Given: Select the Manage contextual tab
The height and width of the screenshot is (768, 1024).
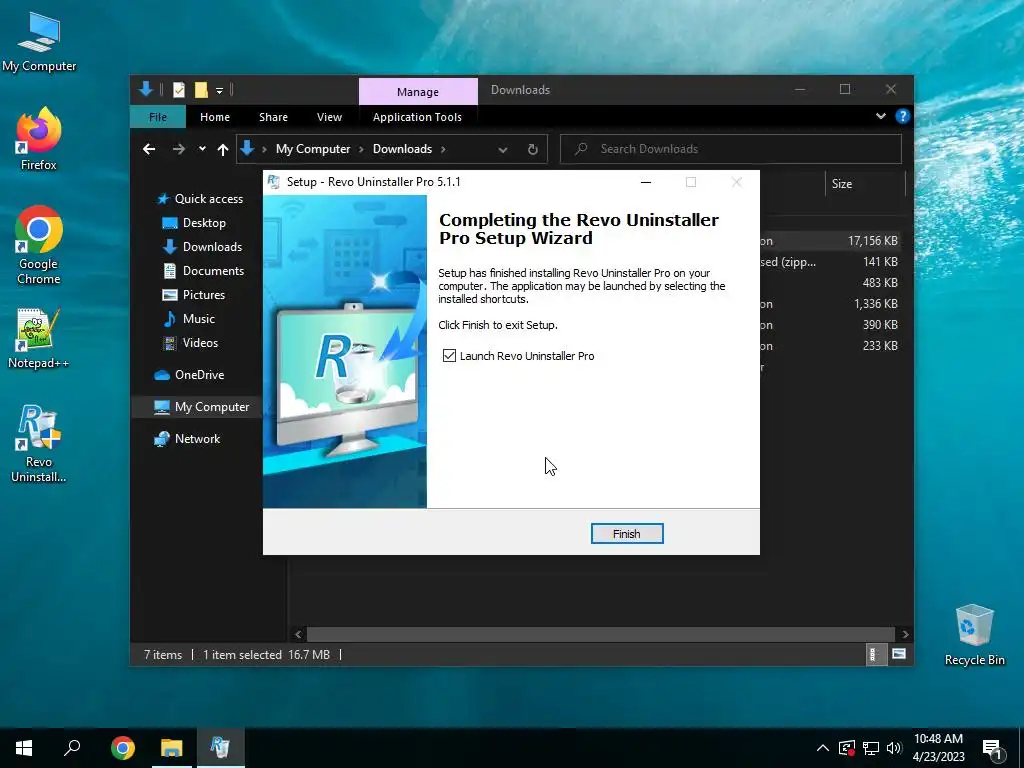Looking at the screenshot, I should 418,91.
